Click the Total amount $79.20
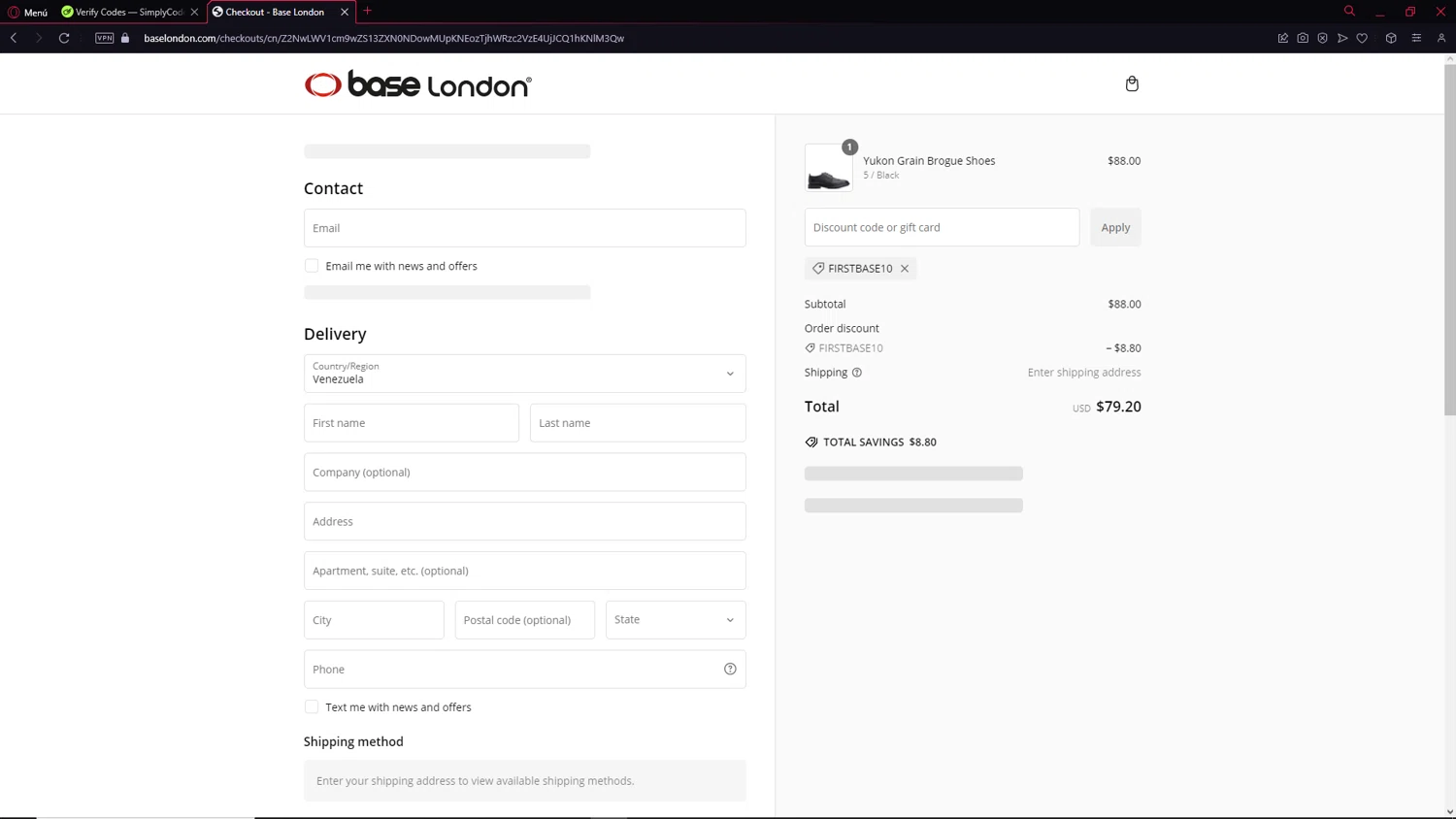The width and height of the screenshot is (1456, 819). pos(1118,407)
